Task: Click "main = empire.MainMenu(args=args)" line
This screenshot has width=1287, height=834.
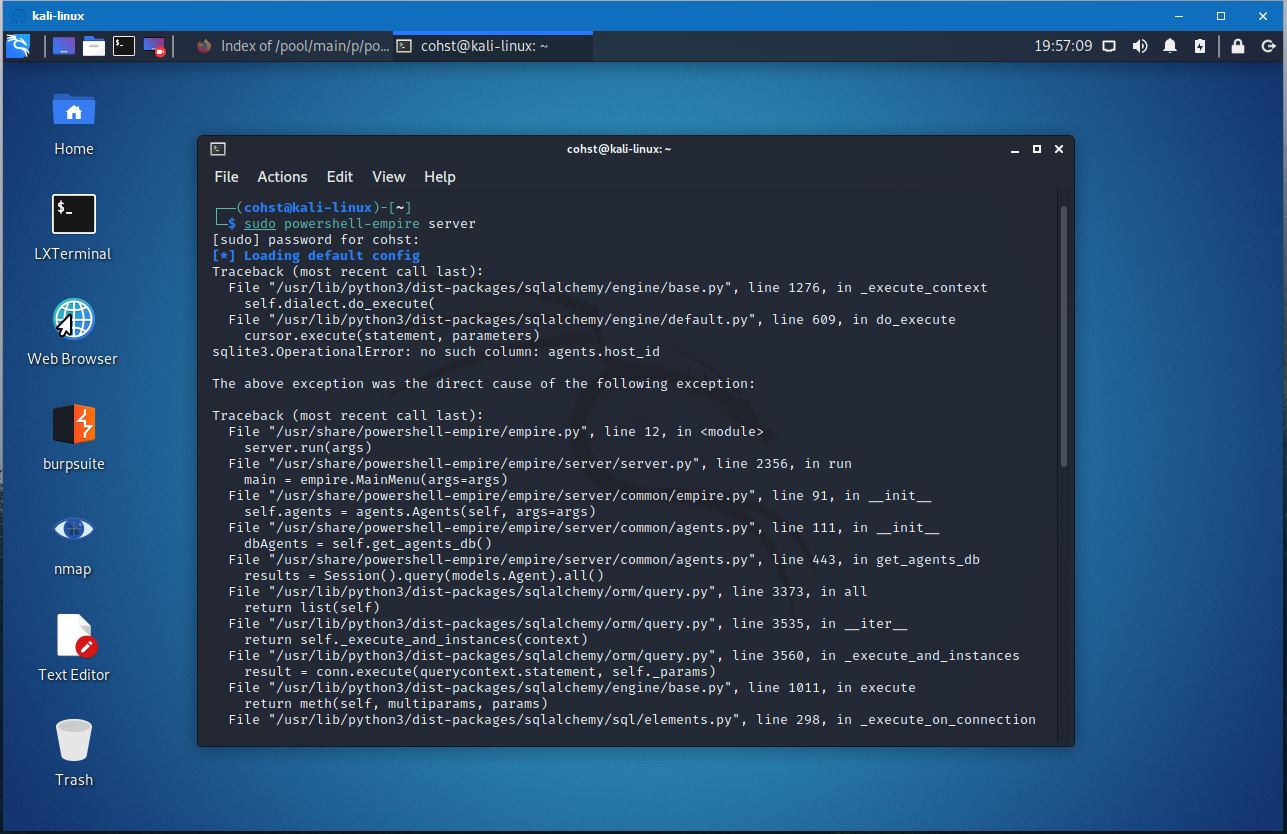Action: click(376, 479)
